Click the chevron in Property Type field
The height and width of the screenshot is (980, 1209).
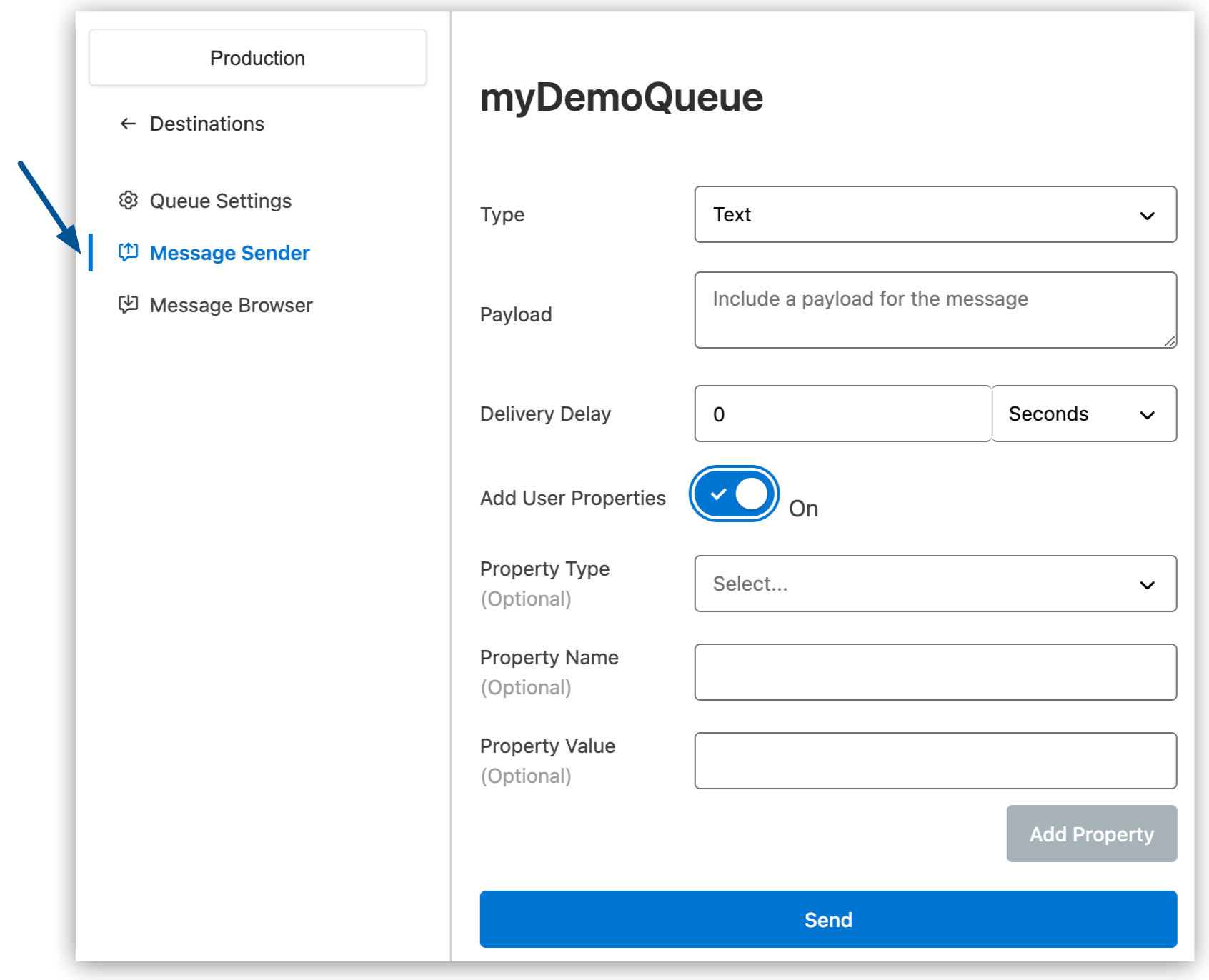1147,585
